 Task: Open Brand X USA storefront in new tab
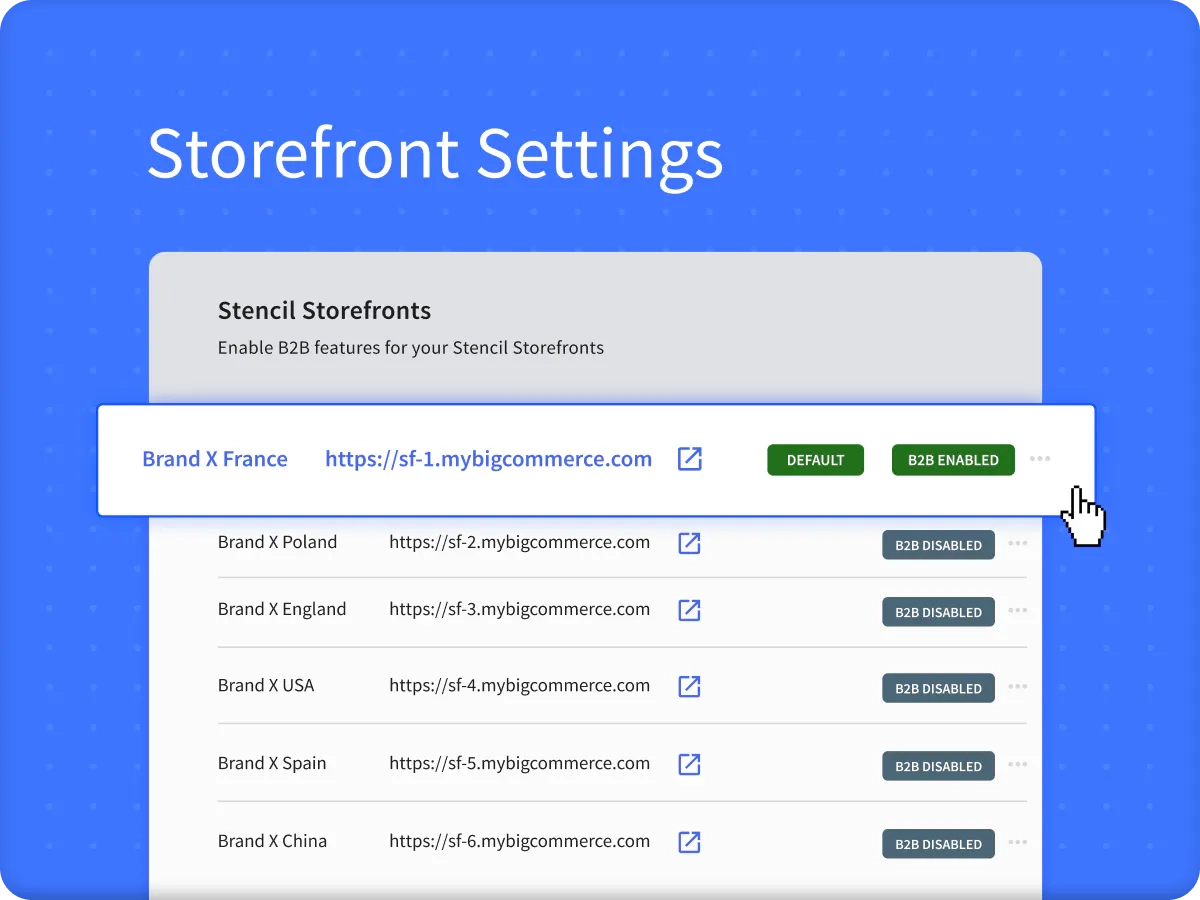689,687
